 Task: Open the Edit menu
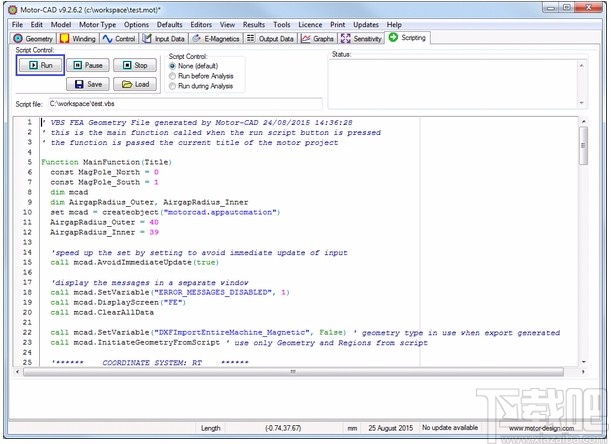click(37, 25)
